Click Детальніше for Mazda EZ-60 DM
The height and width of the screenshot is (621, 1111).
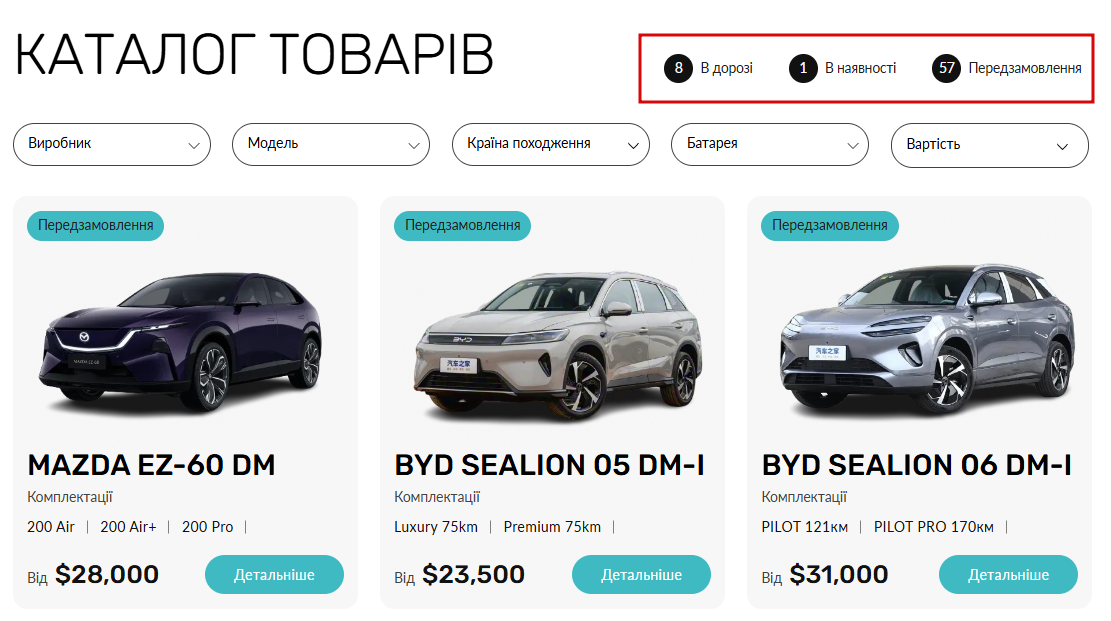[274, 575]
